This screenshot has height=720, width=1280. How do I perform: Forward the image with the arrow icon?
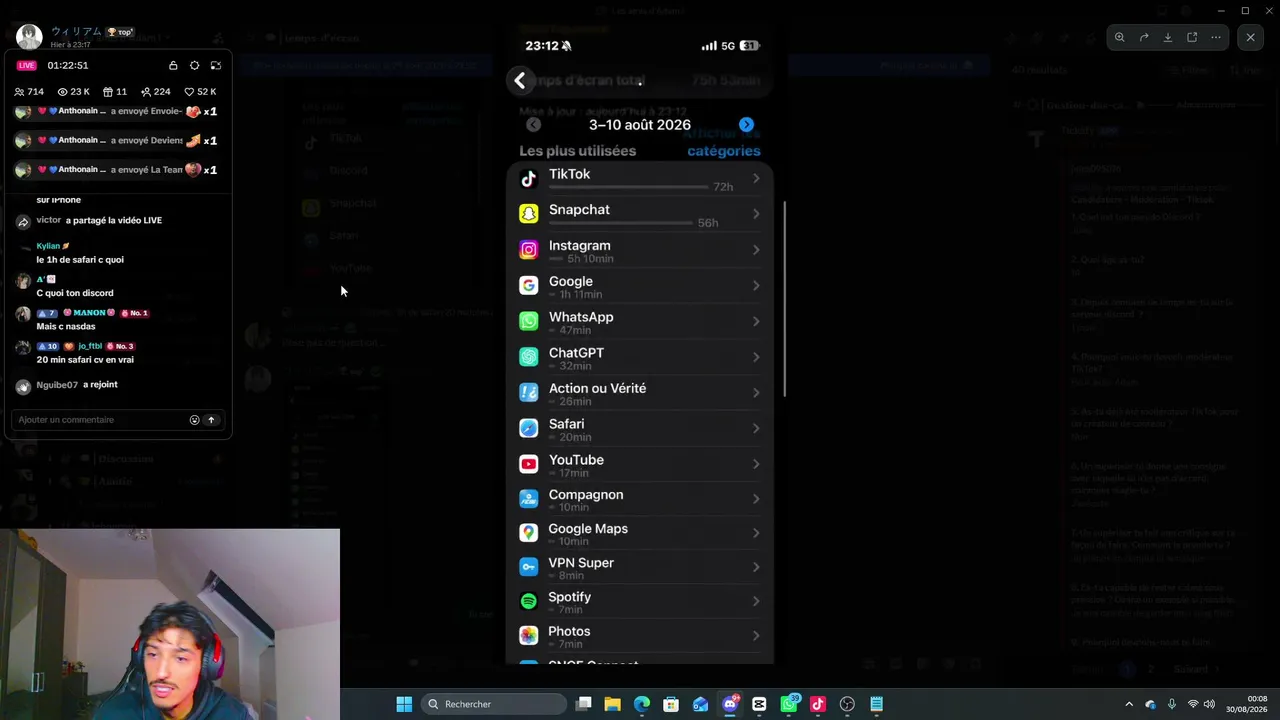coord(1144,38)
